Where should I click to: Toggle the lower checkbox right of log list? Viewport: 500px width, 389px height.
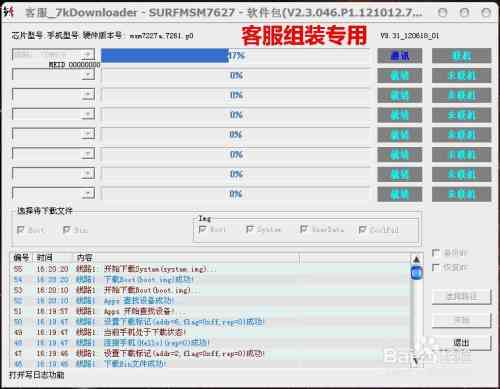[436, 267]
